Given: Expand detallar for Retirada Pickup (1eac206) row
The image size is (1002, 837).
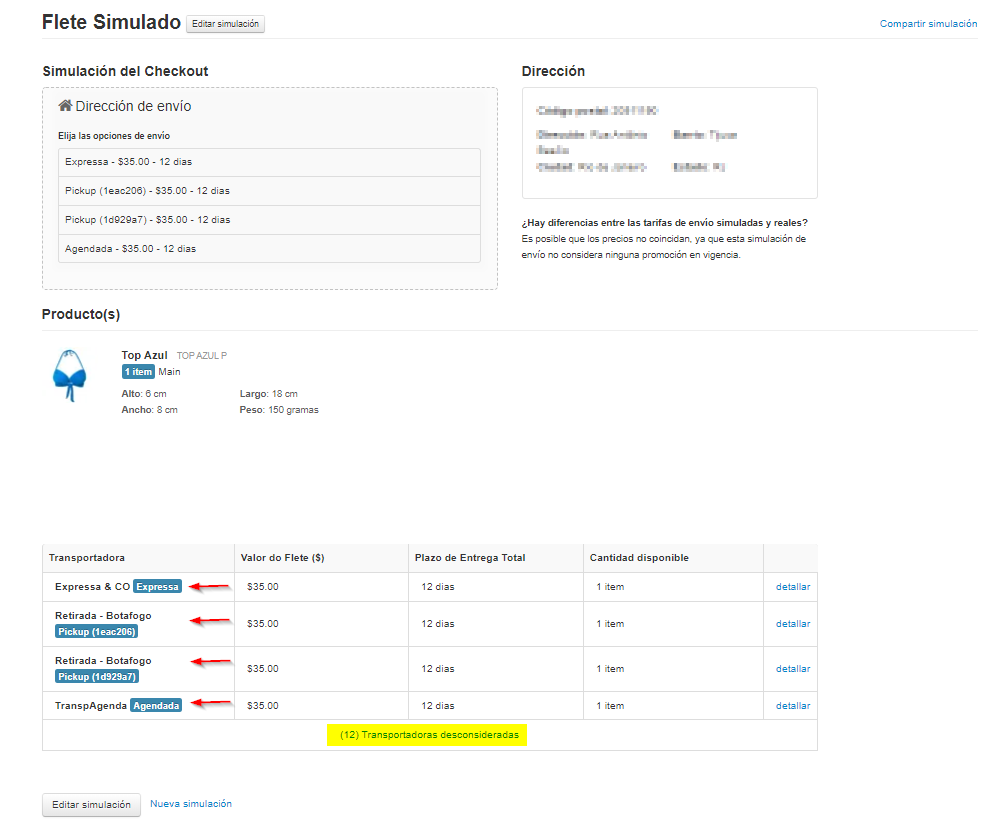Looking at the screenshot, I should [793, 624].
